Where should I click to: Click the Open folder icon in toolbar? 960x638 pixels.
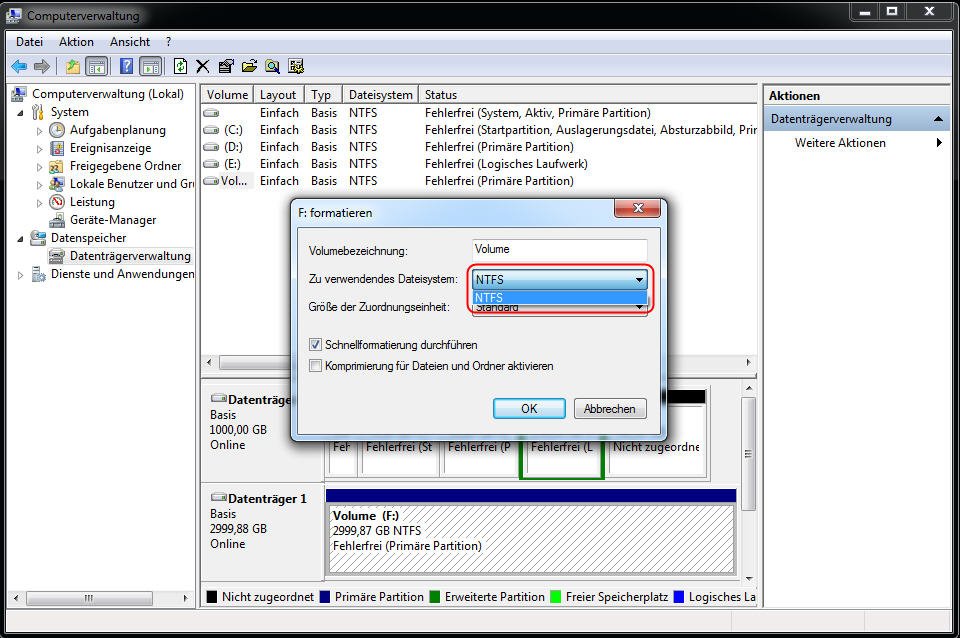tap(249, 66)
